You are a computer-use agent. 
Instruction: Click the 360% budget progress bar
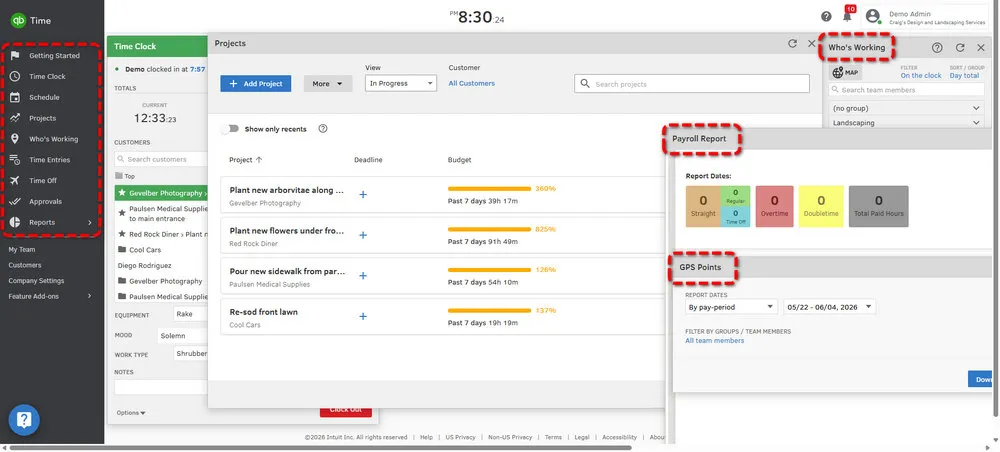[489, 189]
